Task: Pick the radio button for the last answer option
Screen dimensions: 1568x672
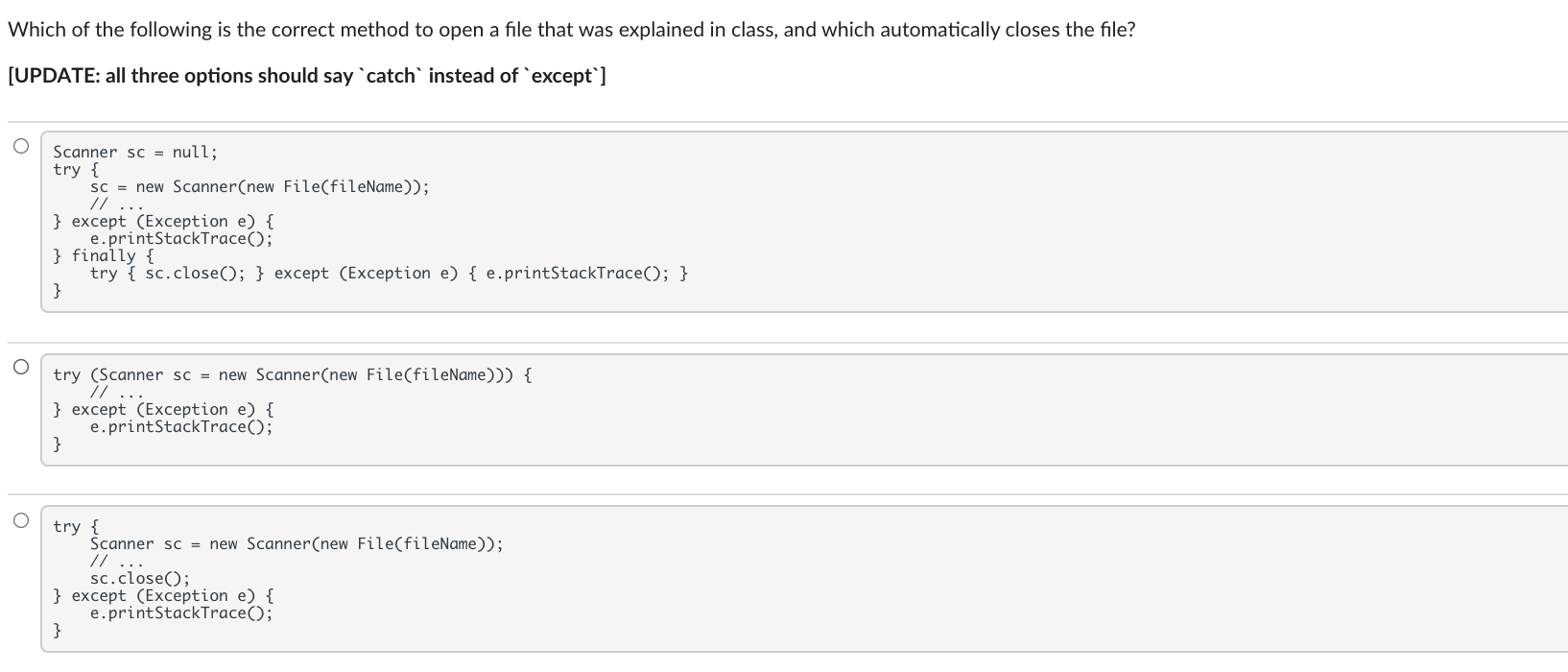Action: (20, 520)
